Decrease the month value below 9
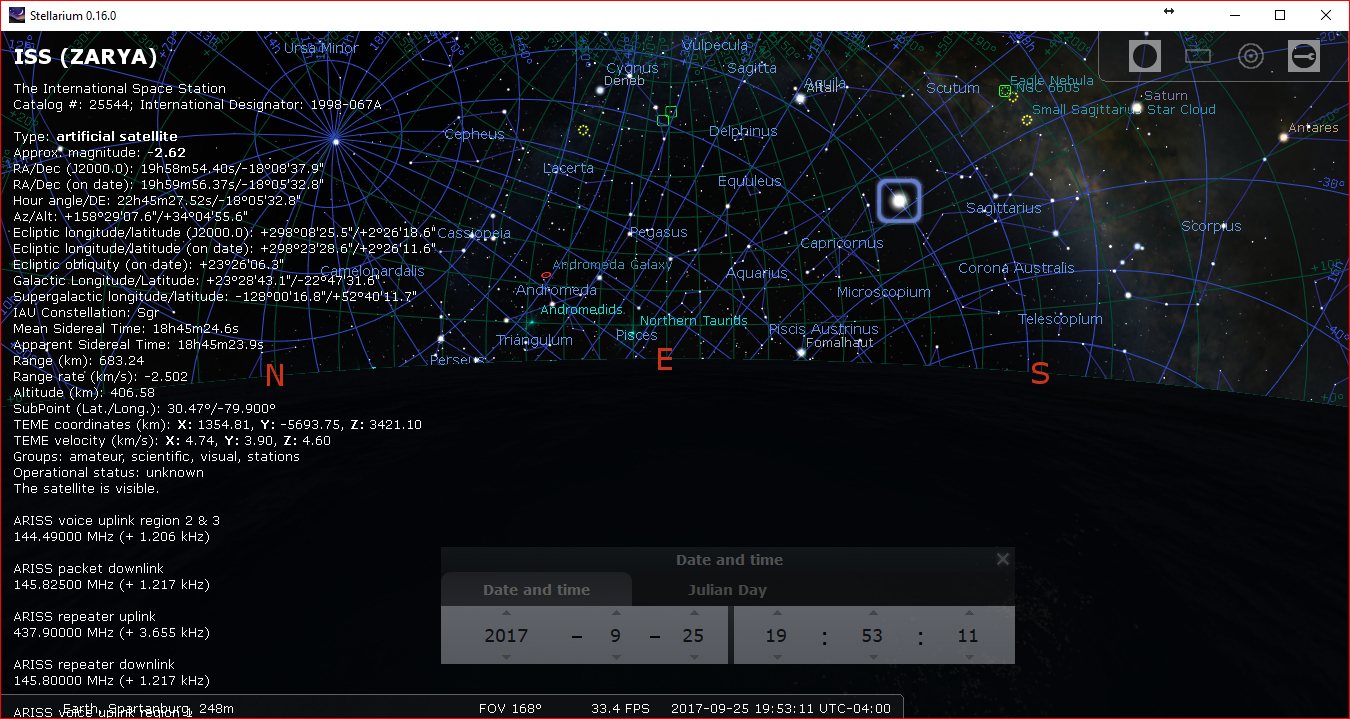Screen dimensions: 1350x719 pos(615,656)
